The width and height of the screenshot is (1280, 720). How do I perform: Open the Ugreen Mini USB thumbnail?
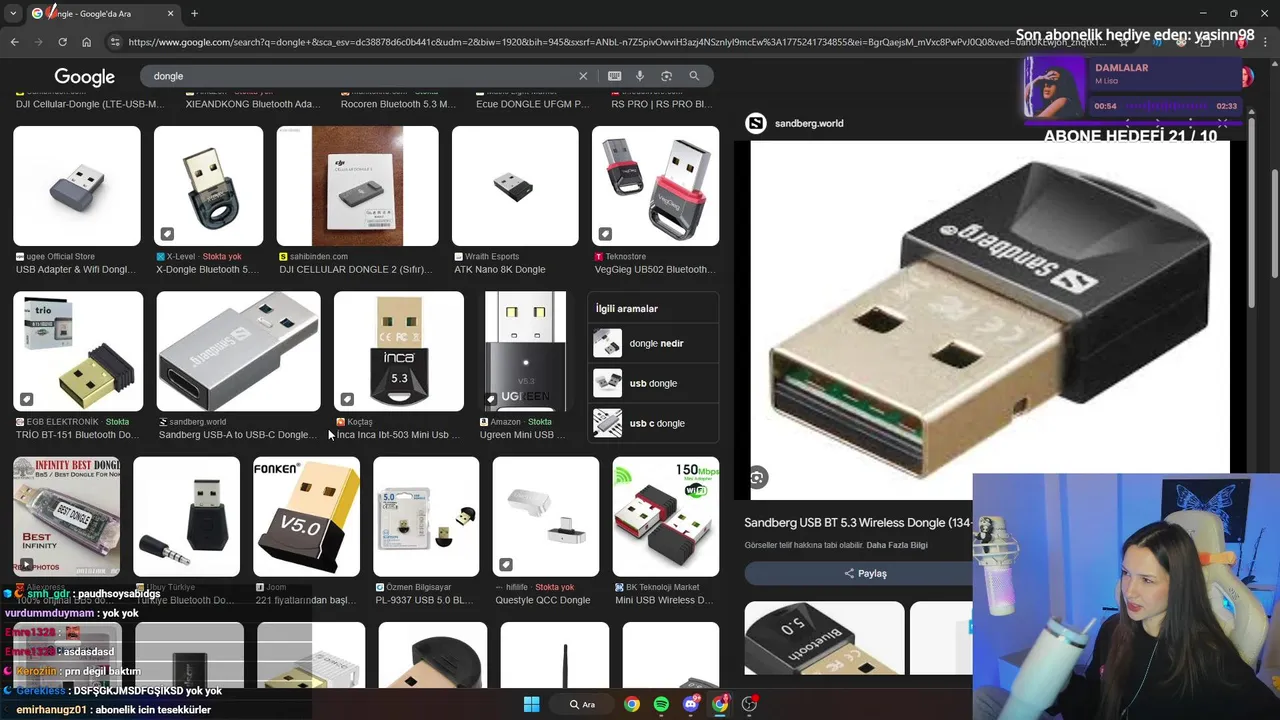pyautogui.click(x=525, y=351)
